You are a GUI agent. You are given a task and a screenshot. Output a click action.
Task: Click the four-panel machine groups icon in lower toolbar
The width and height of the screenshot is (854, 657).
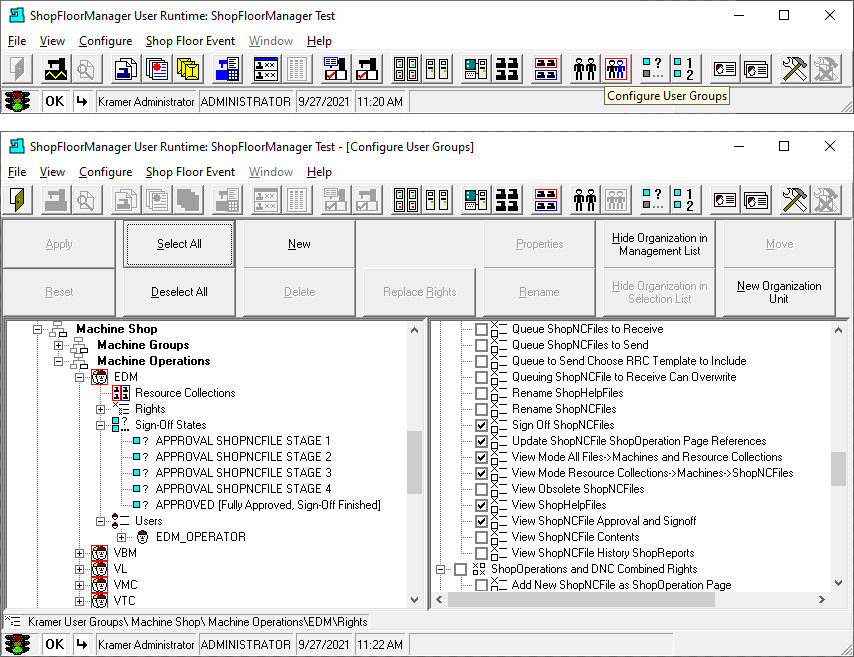click(x=406, y=200)
